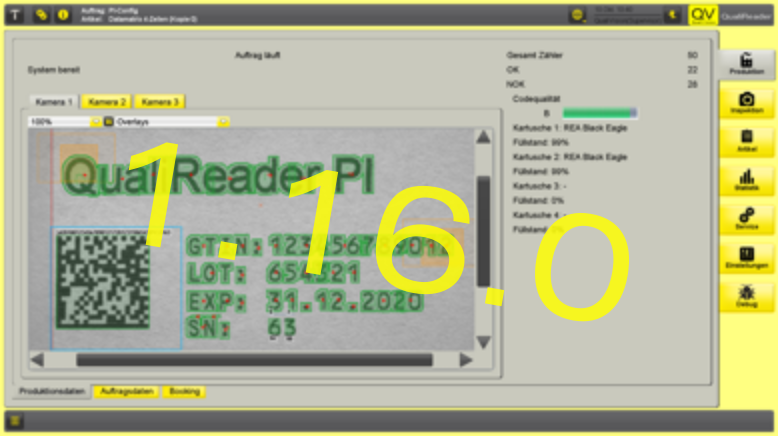Switch to Kamera 3 tab
This screenshot has width=778, height=436.
tap(160, 102)
